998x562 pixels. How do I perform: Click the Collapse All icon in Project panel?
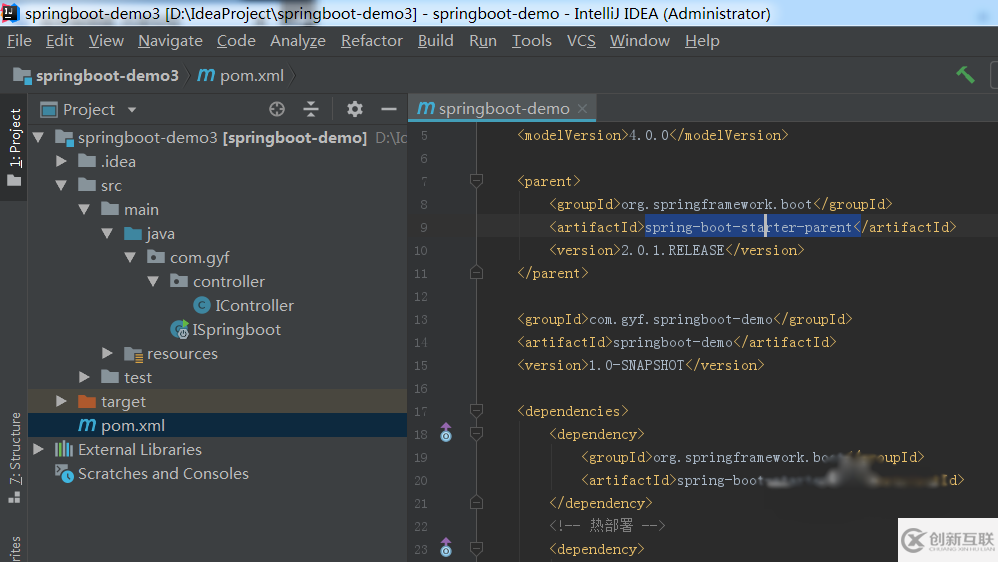point(311,109)
